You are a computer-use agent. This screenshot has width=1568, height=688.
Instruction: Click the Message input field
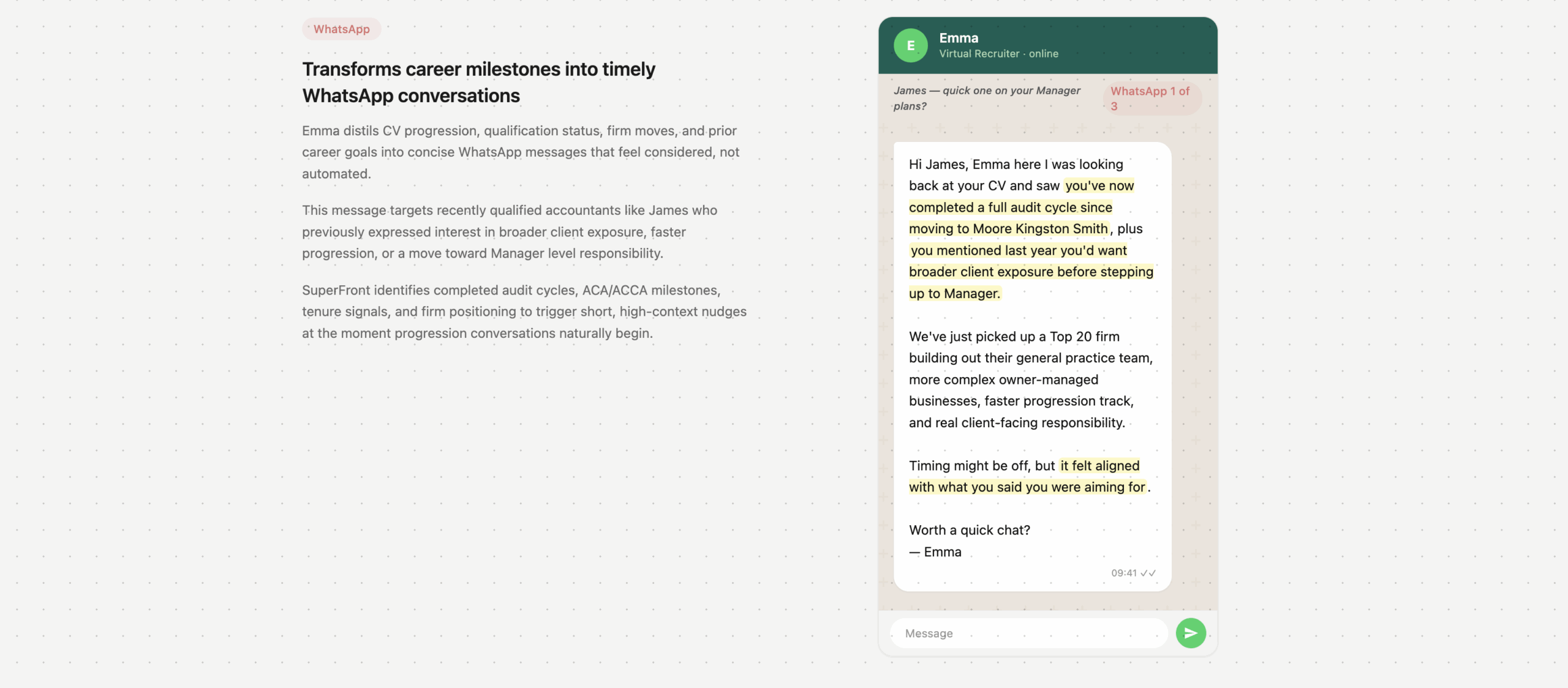tap(1029, 634)
